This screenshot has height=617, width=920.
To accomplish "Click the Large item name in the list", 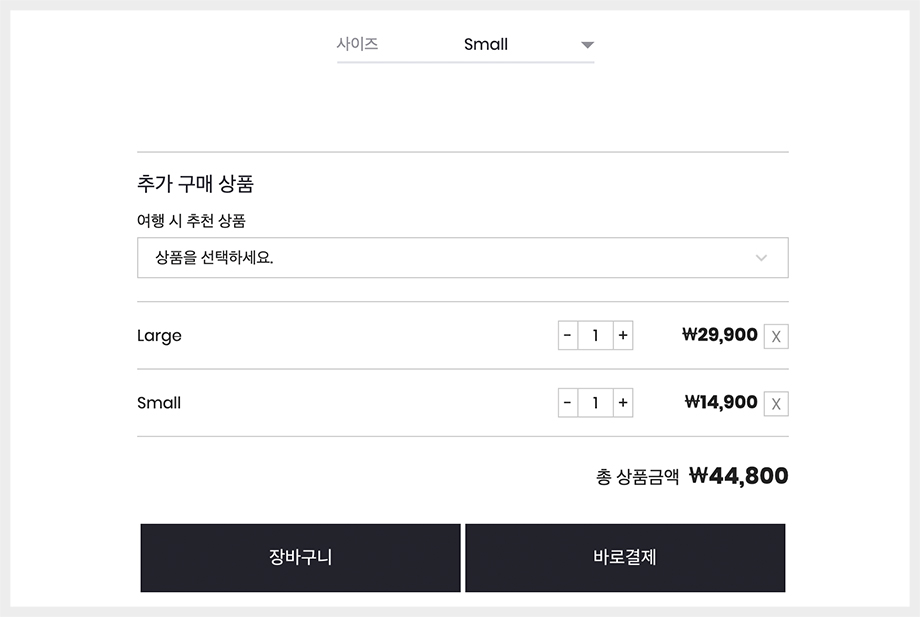I will tap(159, 336).
